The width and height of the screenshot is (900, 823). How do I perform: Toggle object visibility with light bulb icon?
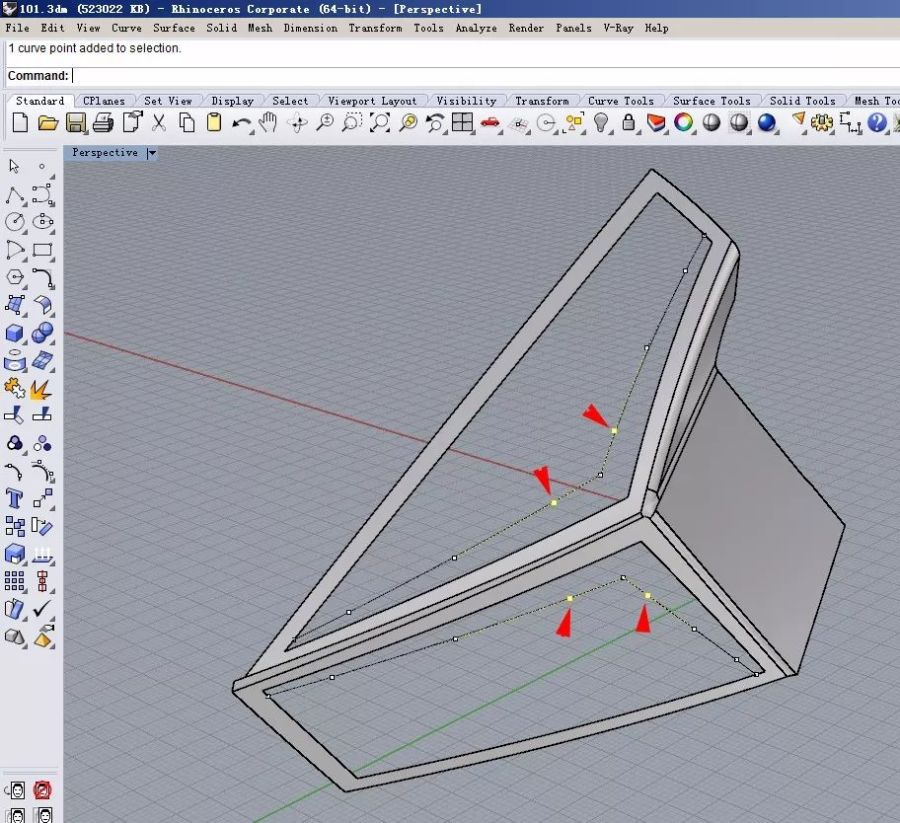click(x=601, y=123)
